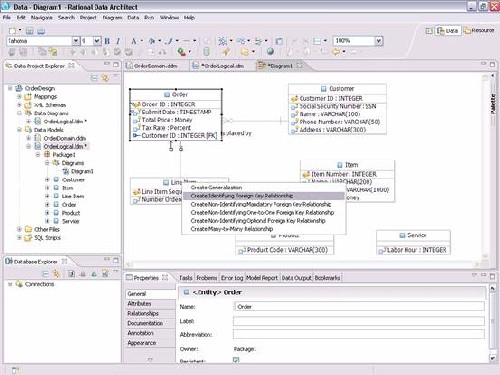Click the New toolbar icon

tap(12, 31)
